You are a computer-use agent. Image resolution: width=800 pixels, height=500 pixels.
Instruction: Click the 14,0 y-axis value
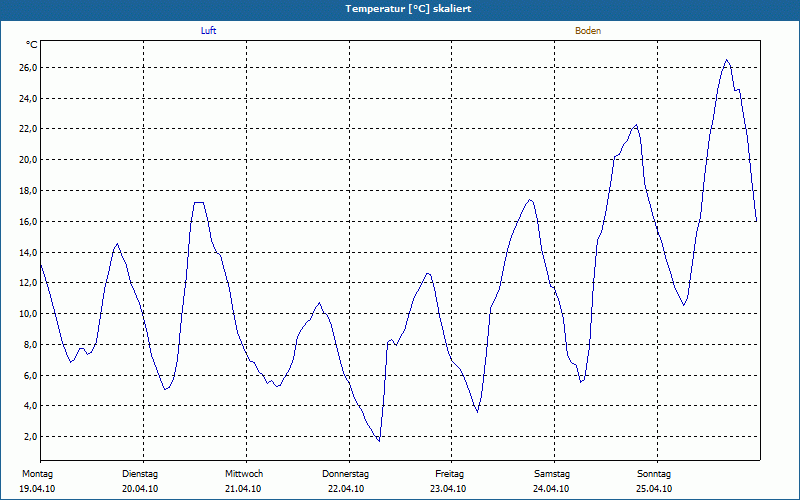pyautogui.click(x=29, y=252)
